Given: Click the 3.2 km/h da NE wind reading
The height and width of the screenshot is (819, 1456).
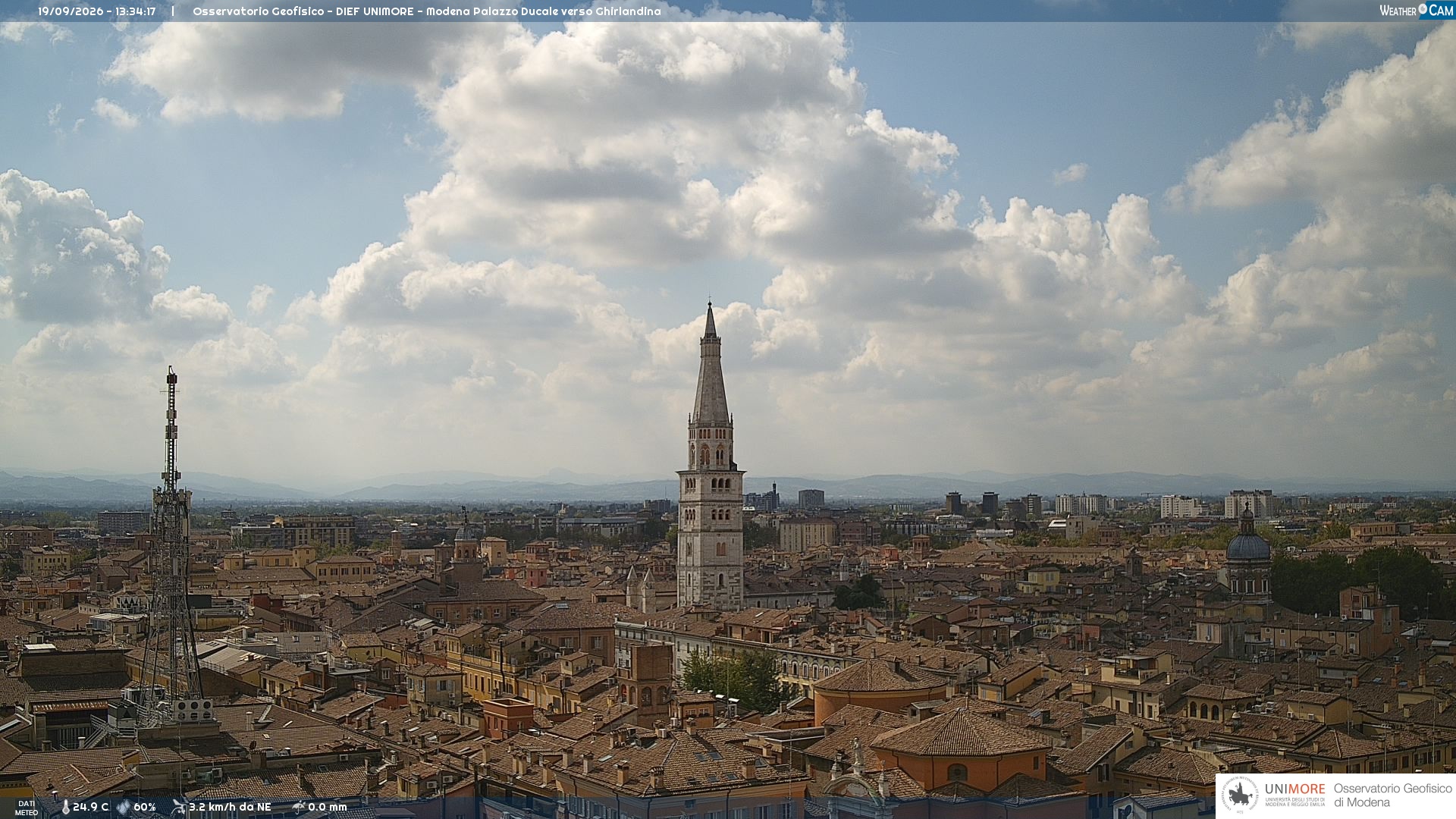Looking at the screenshot, I should click(230, 808).
